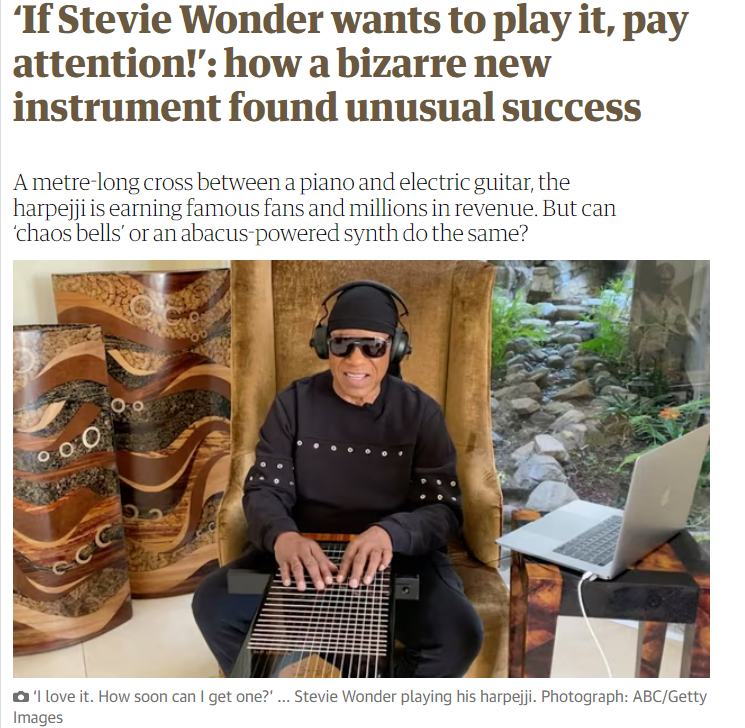Click the dark sunglasses in the photo
The height and width of the screenshot is (728, 745).
pos(360,346)
